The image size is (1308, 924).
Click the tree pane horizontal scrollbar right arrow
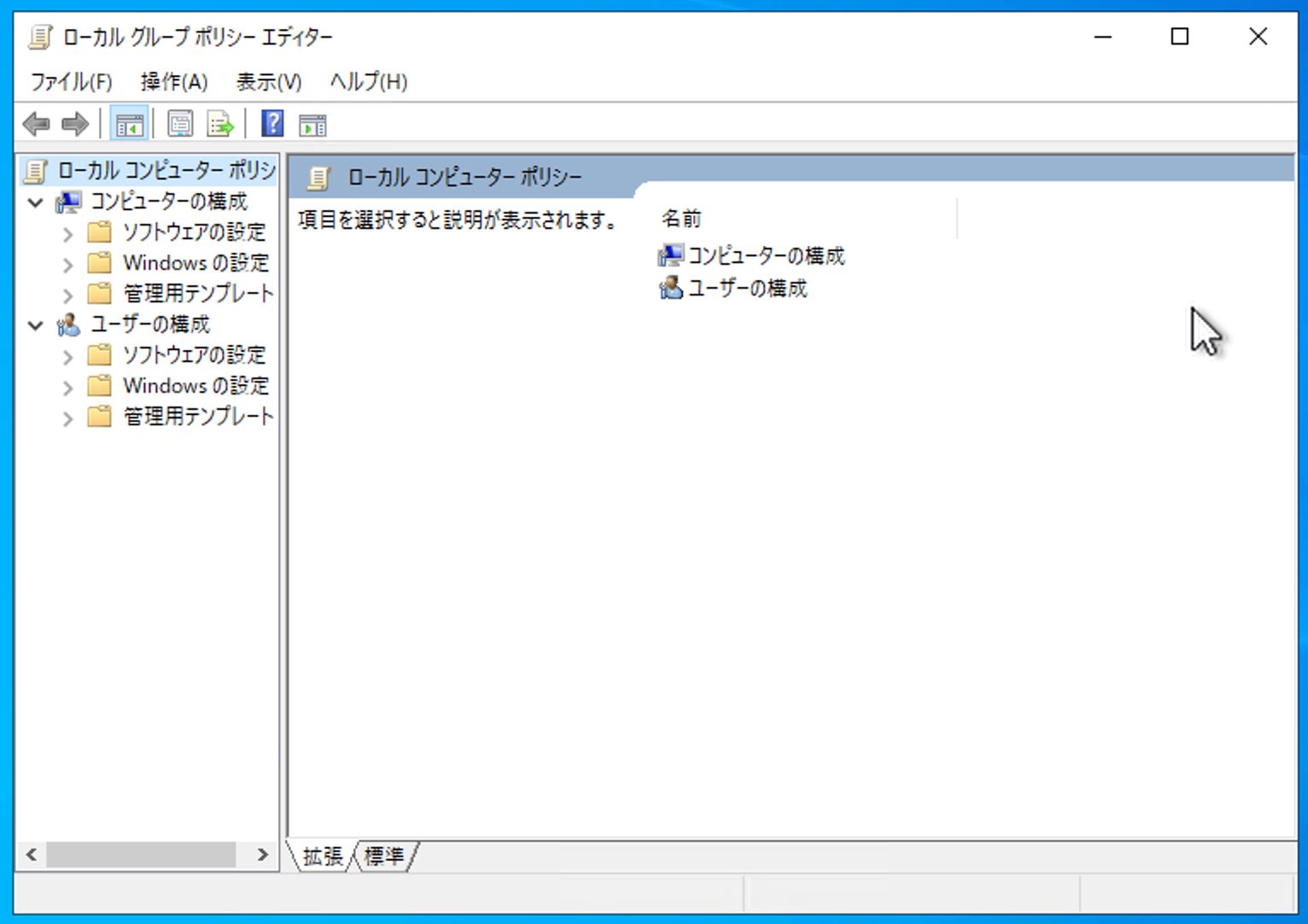pos(264,854)
